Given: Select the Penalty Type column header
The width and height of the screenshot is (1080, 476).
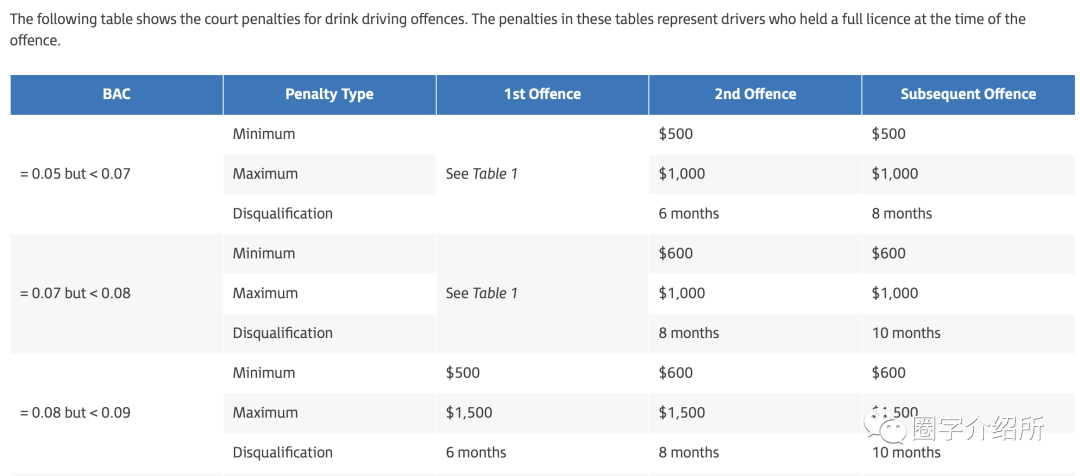Looking at the screenshot, I should [329, 94].
